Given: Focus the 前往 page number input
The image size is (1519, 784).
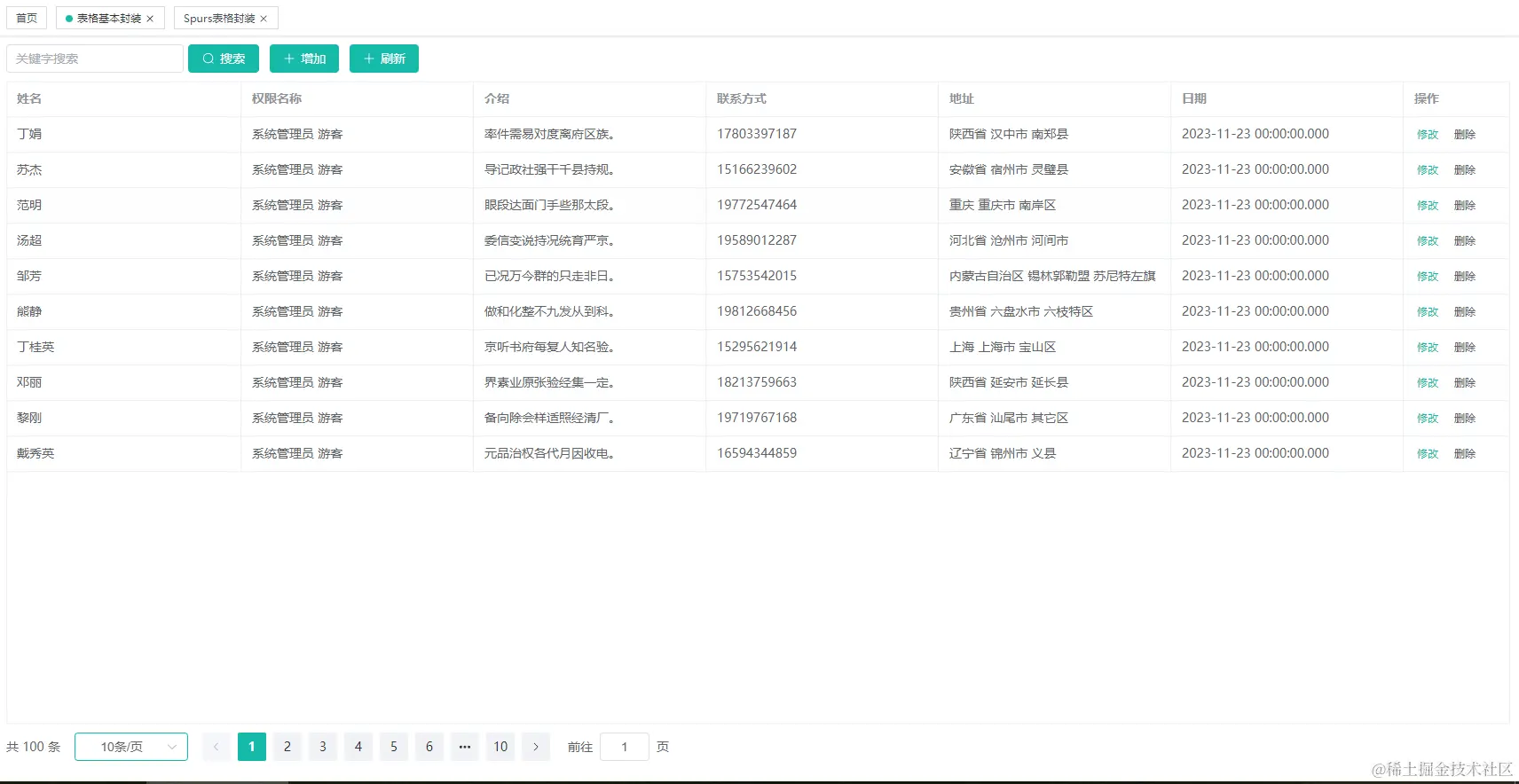Looking at the screenshot, I should (x=625, y=747).
